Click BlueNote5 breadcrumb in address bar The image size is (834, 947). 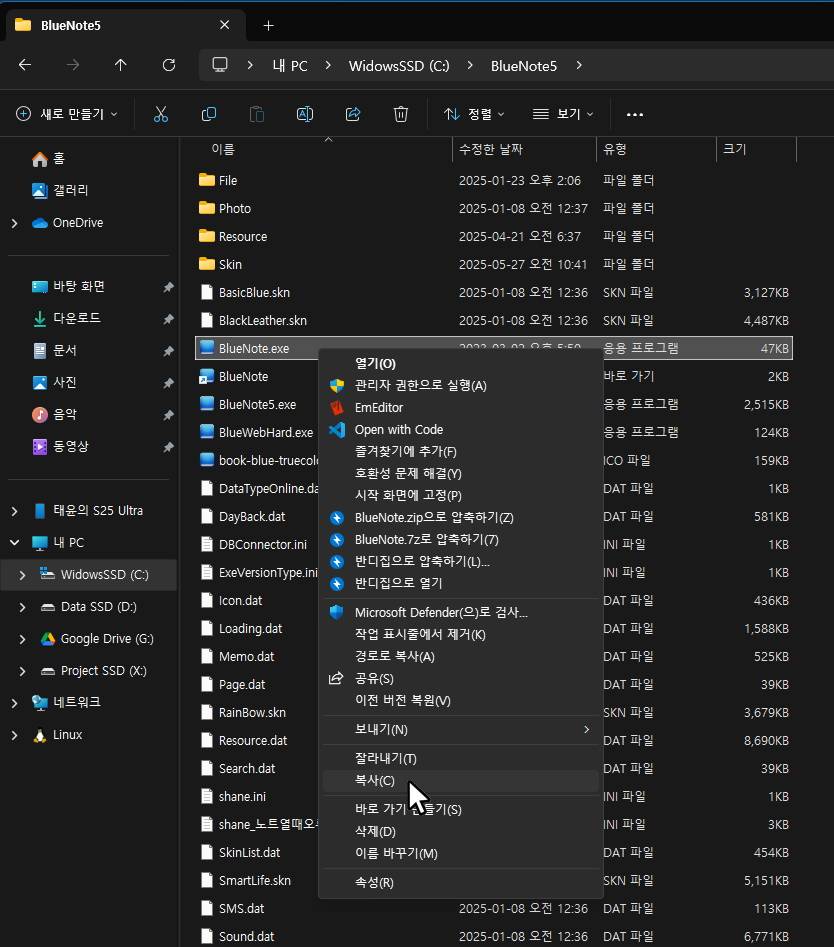(x=524, y=66)
